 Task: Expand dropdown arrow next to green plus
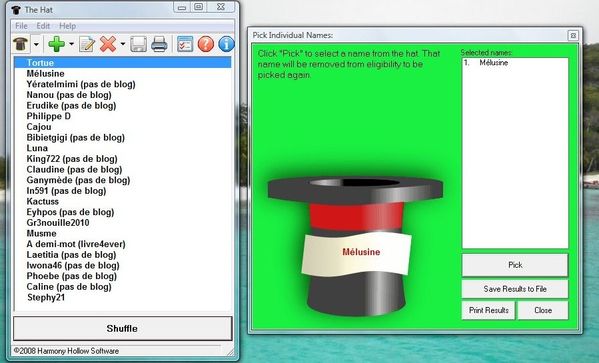(x=71, y=44)
